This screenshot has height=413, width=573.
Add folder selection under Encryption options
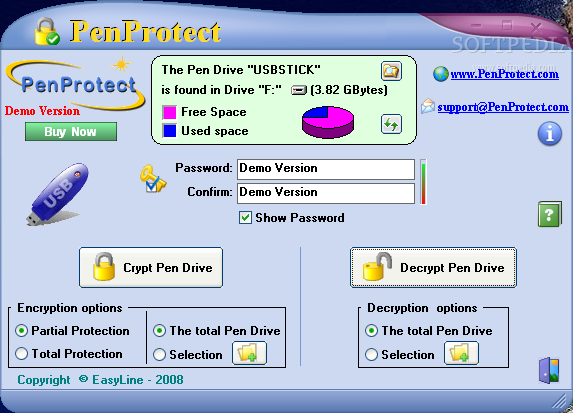click(x=250, y=353)
